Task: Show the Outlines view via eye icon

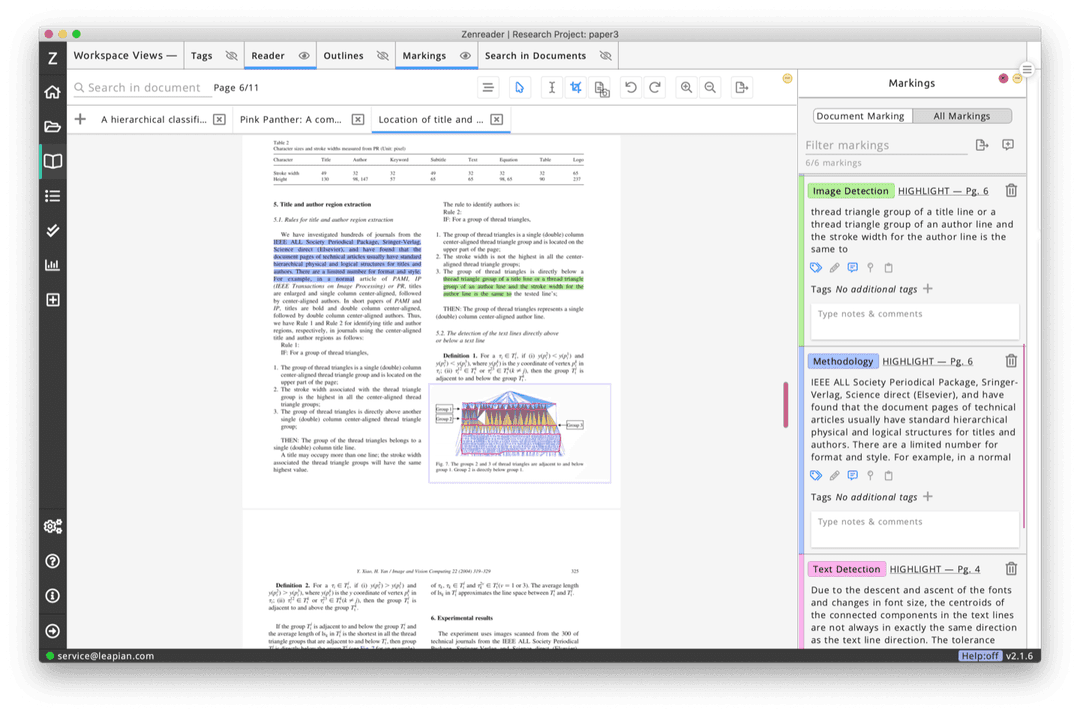Action: (x=382, y=56)
